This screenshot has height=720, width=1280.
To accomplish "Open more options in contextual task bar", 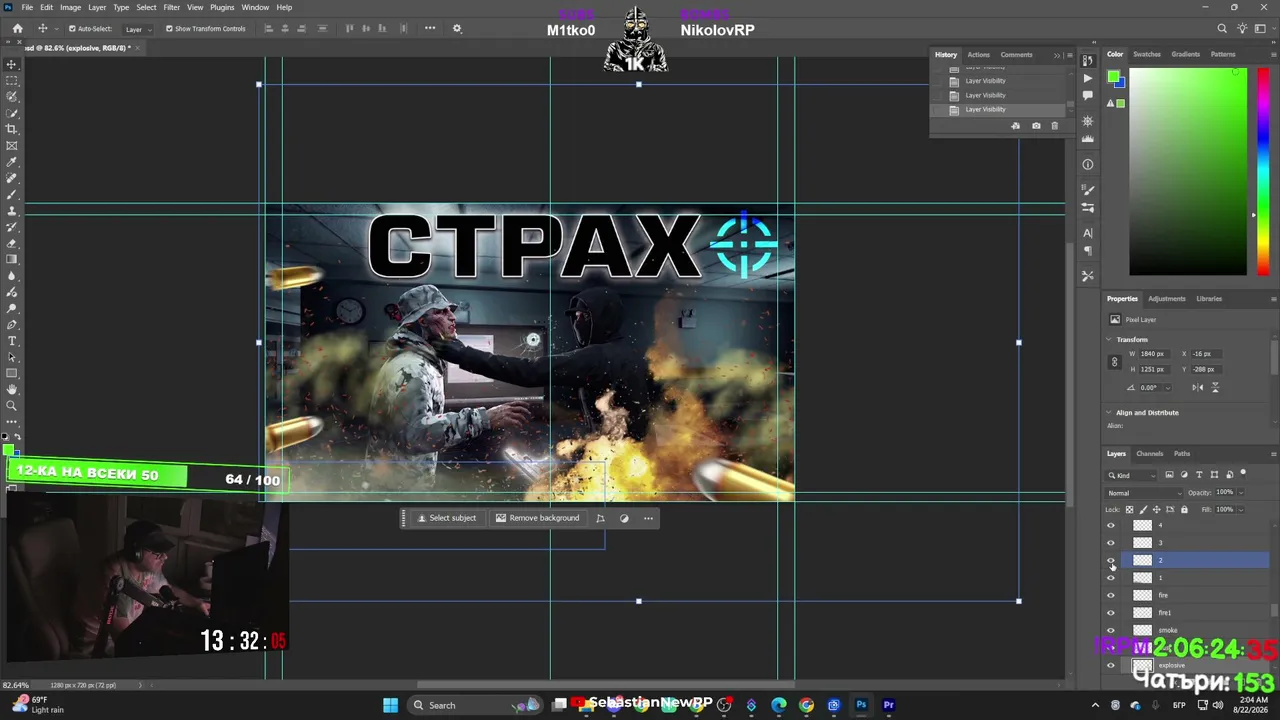I will tap(648, 518).
